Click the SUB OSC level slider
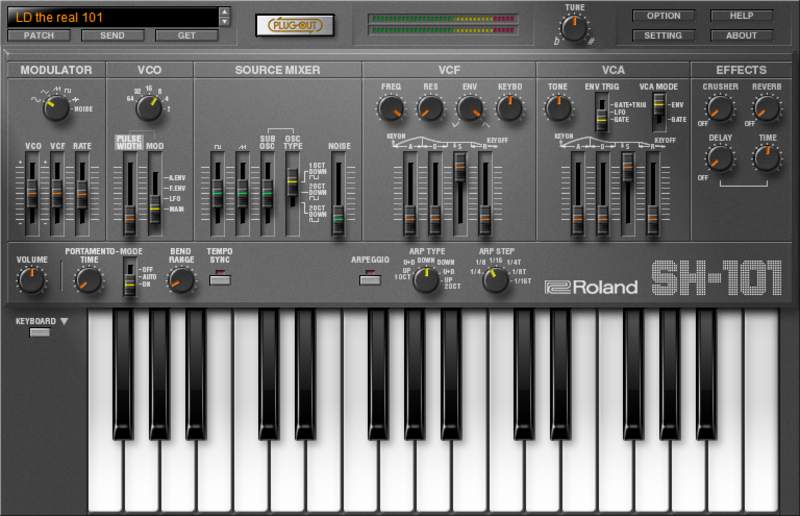Viewport: 800px width, 516px height. (x=267, y=194)
